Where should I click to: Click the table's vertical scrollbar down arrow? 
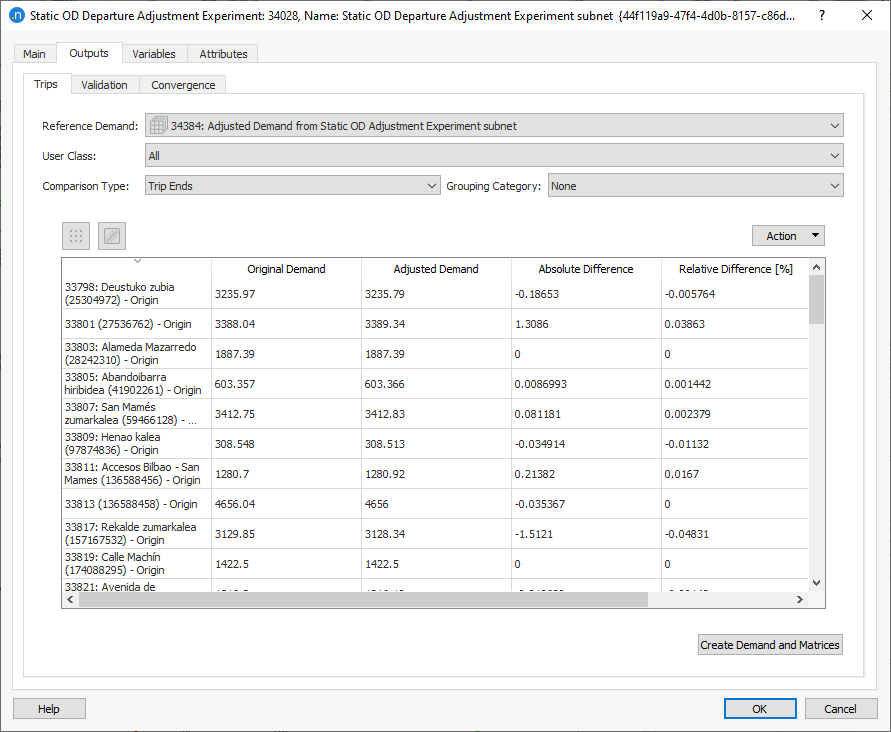click(x=815, y=581)
